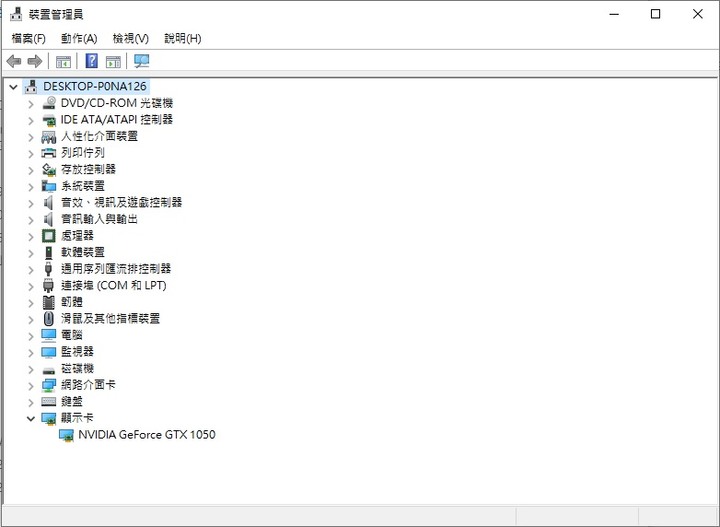Viewport: 720px width, 527px height.
Task: Open the blue Help question-mark icon
Action: (x=92, y=61)
